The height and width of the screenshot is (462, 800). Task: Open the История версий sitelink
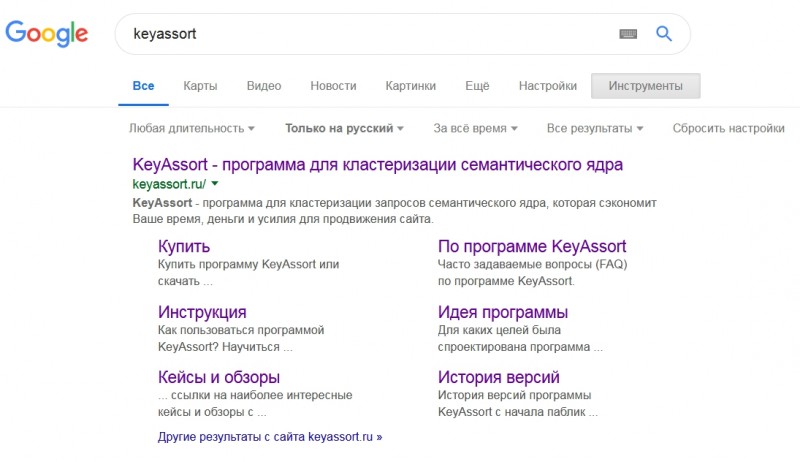pyautogui.click(x=498, y=377)
